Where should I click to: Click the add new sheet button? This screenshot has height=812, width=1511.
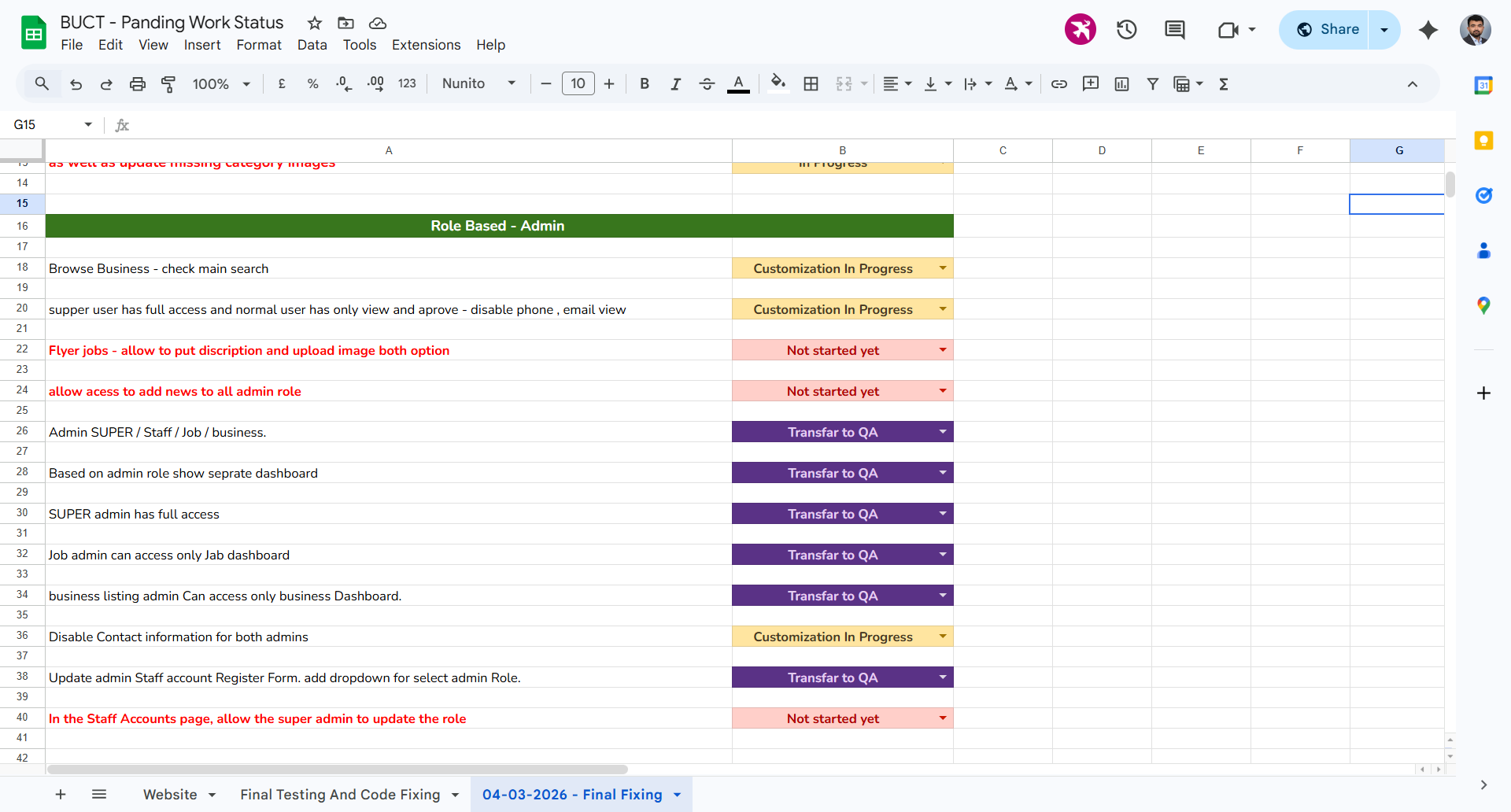[x=61, y=795]
